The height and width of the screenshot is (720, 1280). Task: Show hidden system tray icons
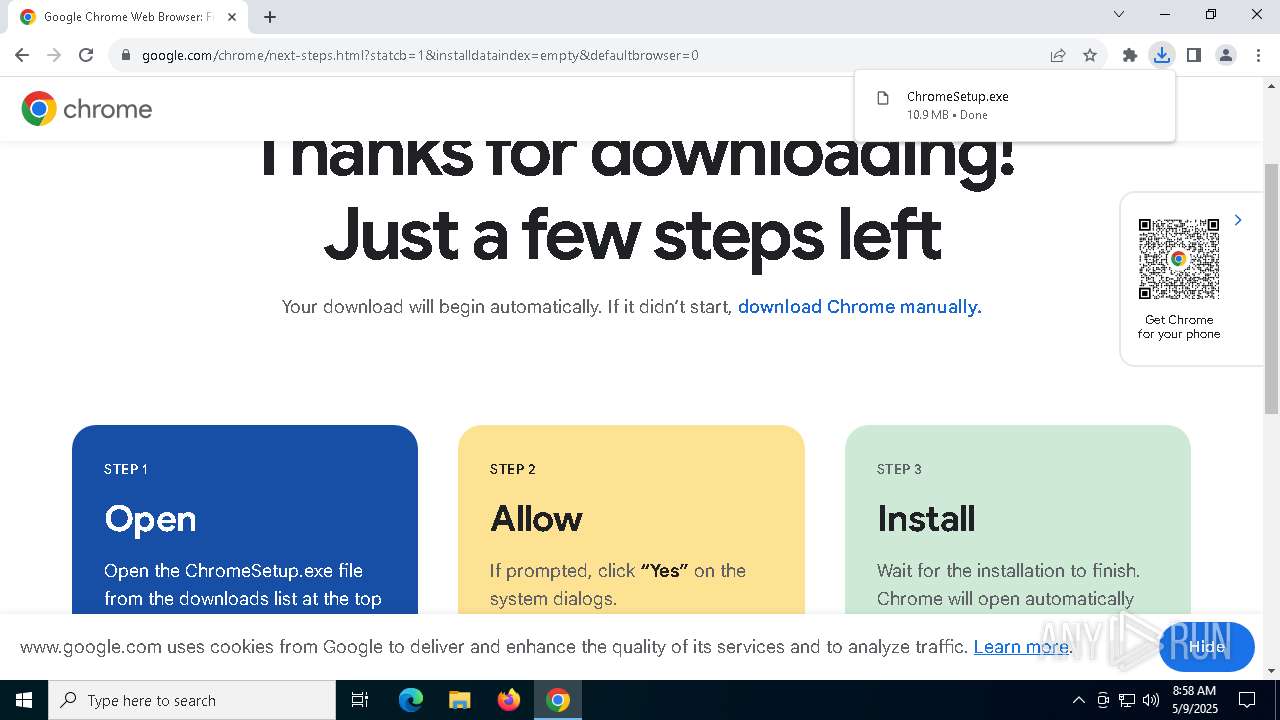(1078, 700)
